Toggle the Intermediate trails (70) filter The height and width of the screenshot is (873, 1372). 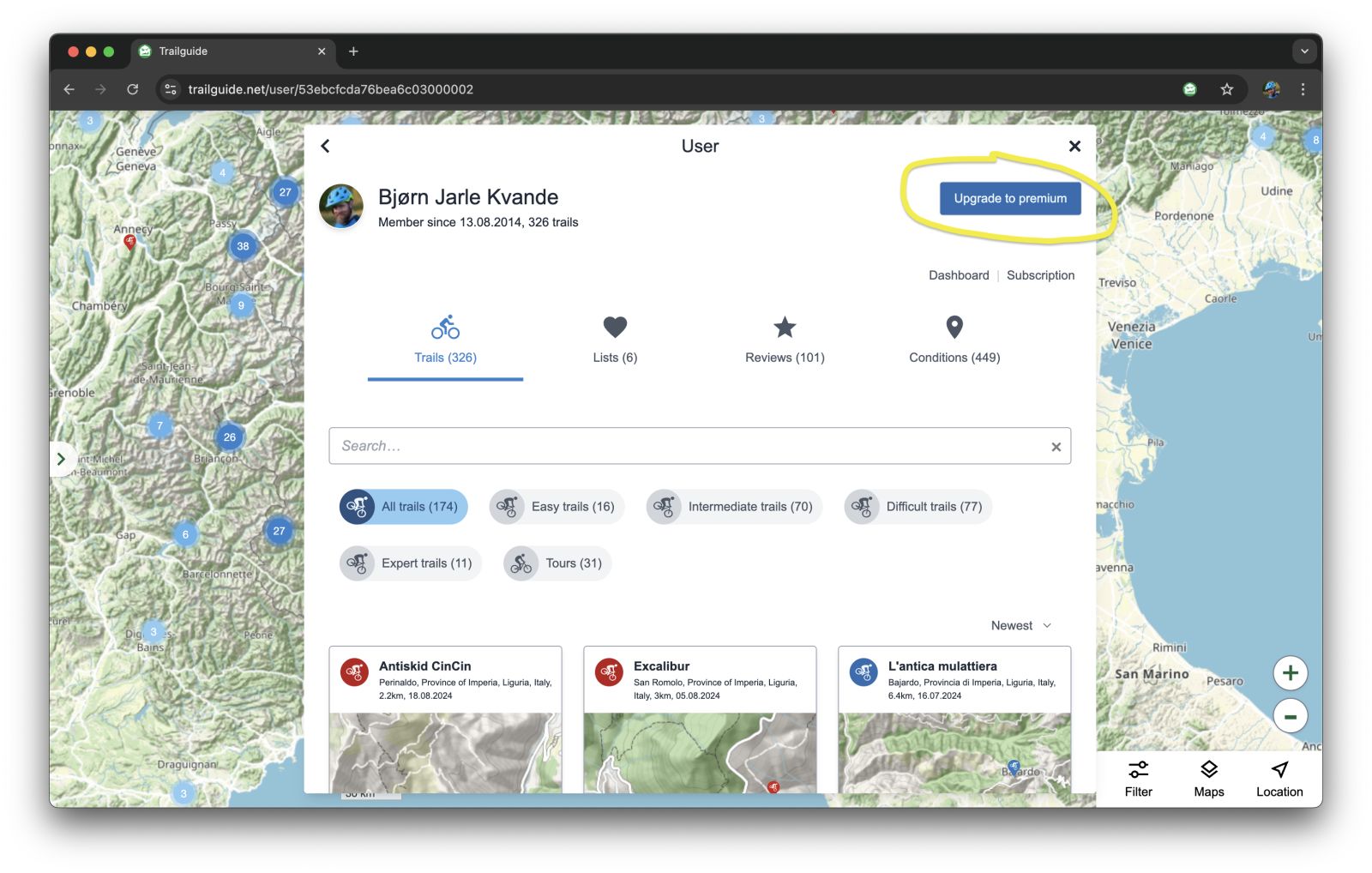pyautogui.click(x=734, y=507)
